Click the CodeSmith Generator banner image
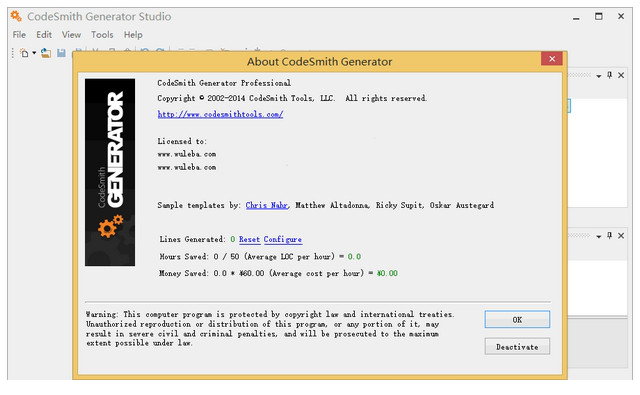Screen dimensions: 640x395 coord(110,172)
